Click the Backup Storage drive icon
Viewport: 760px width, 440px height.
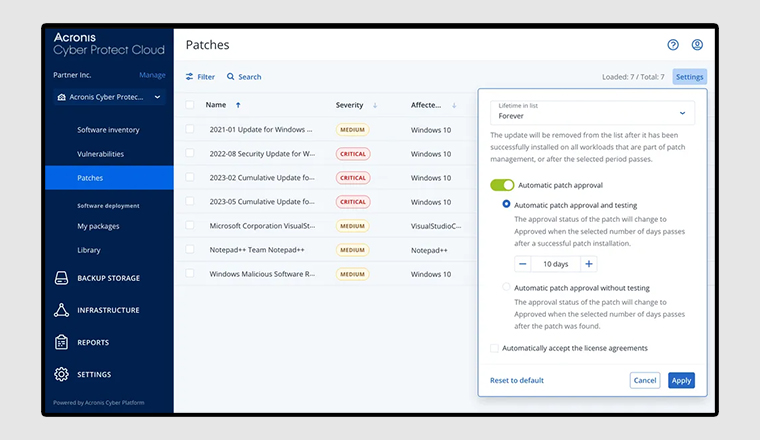click(x=61, y=278)
